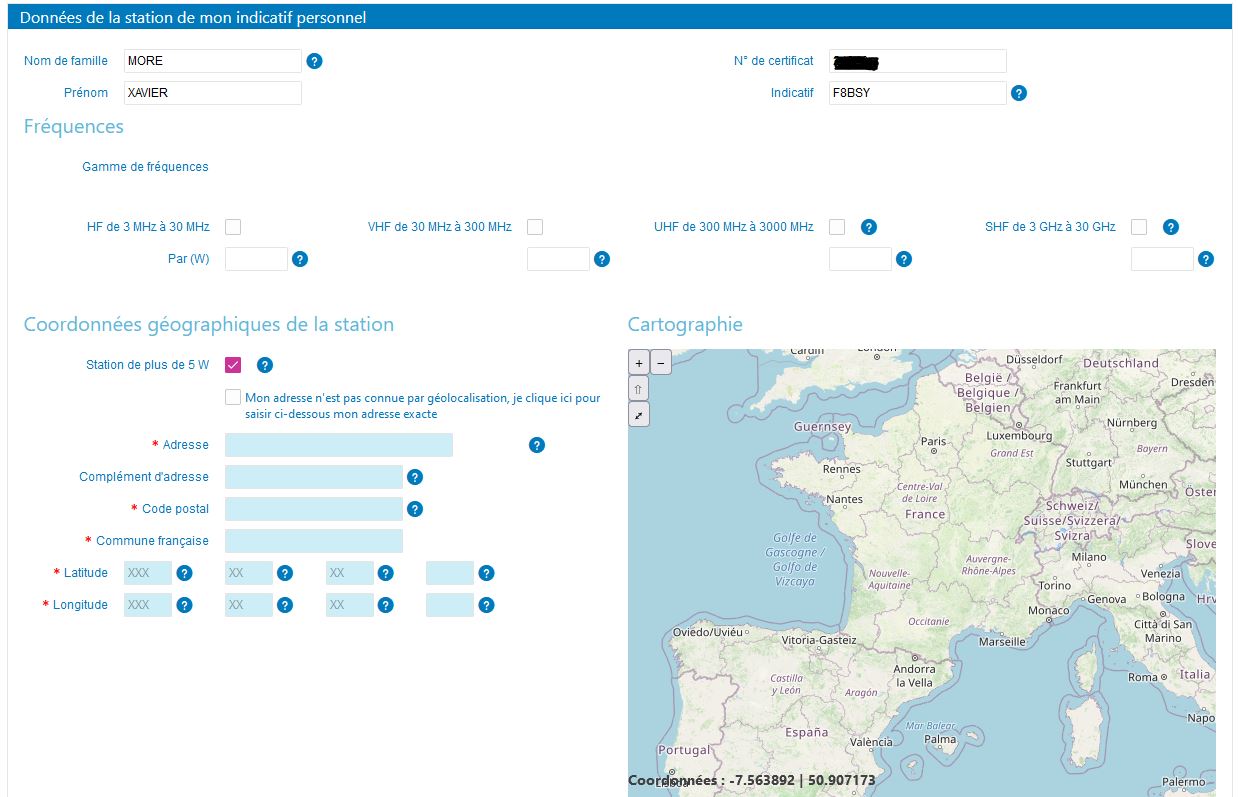Screen dimensions: 1238x797
Task: Uncheck Station de plus de 5 W
Action: coord(233,365)
